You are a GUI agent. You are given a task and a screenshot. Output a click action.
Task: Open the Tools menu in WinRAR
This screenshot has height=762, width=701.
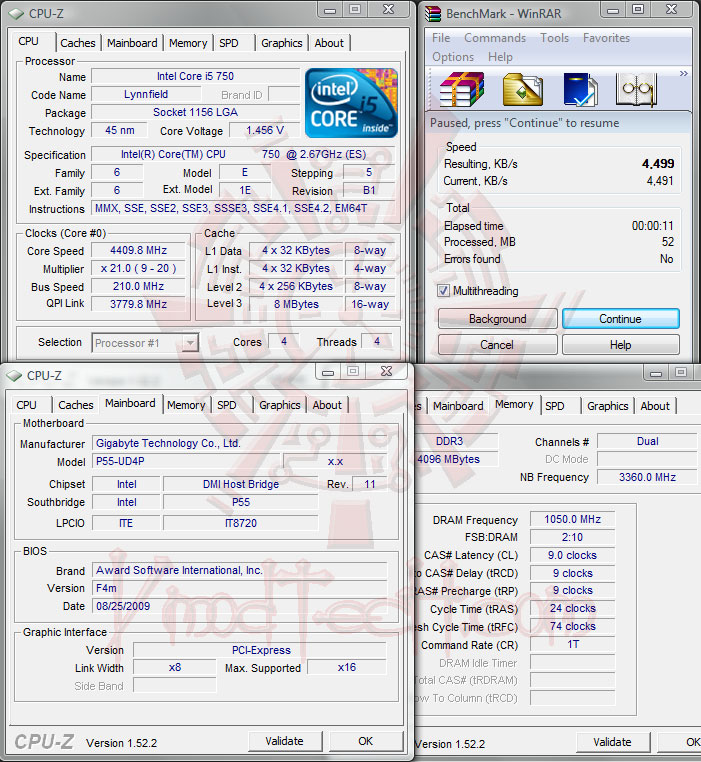(554, 38)
